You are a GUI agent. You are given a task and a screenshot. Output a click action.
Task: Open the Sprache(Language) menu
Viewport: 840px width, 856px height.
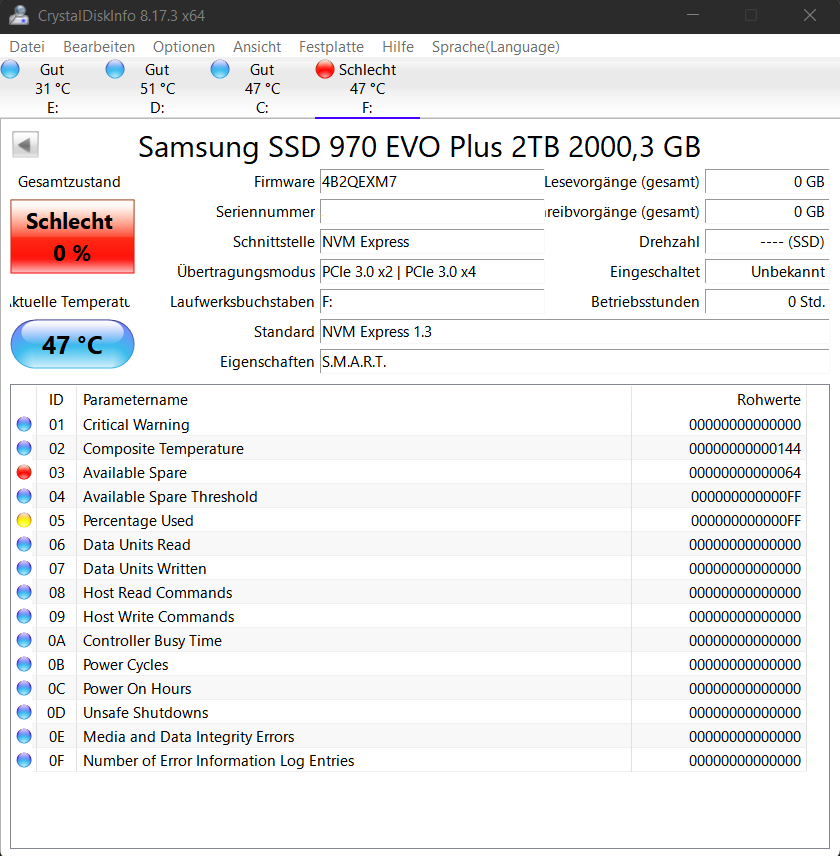[496, 47]
